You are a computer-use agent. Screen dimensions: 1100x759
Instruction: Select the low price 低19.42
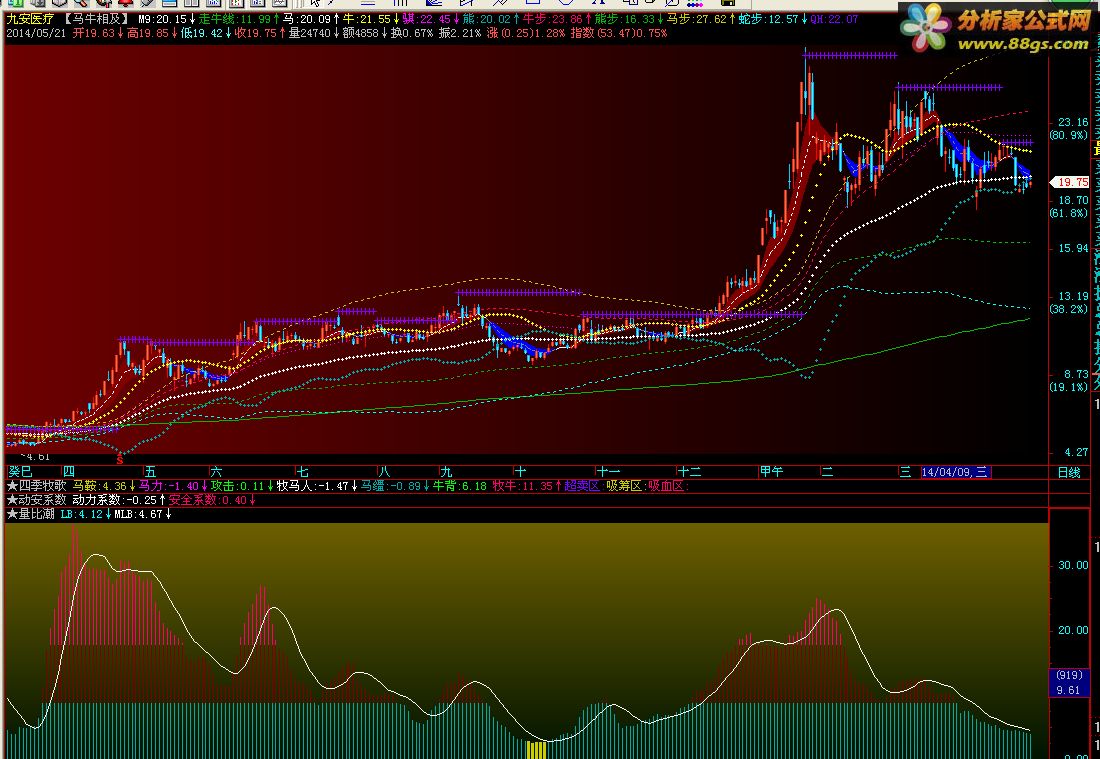click(x=201, y=33)
